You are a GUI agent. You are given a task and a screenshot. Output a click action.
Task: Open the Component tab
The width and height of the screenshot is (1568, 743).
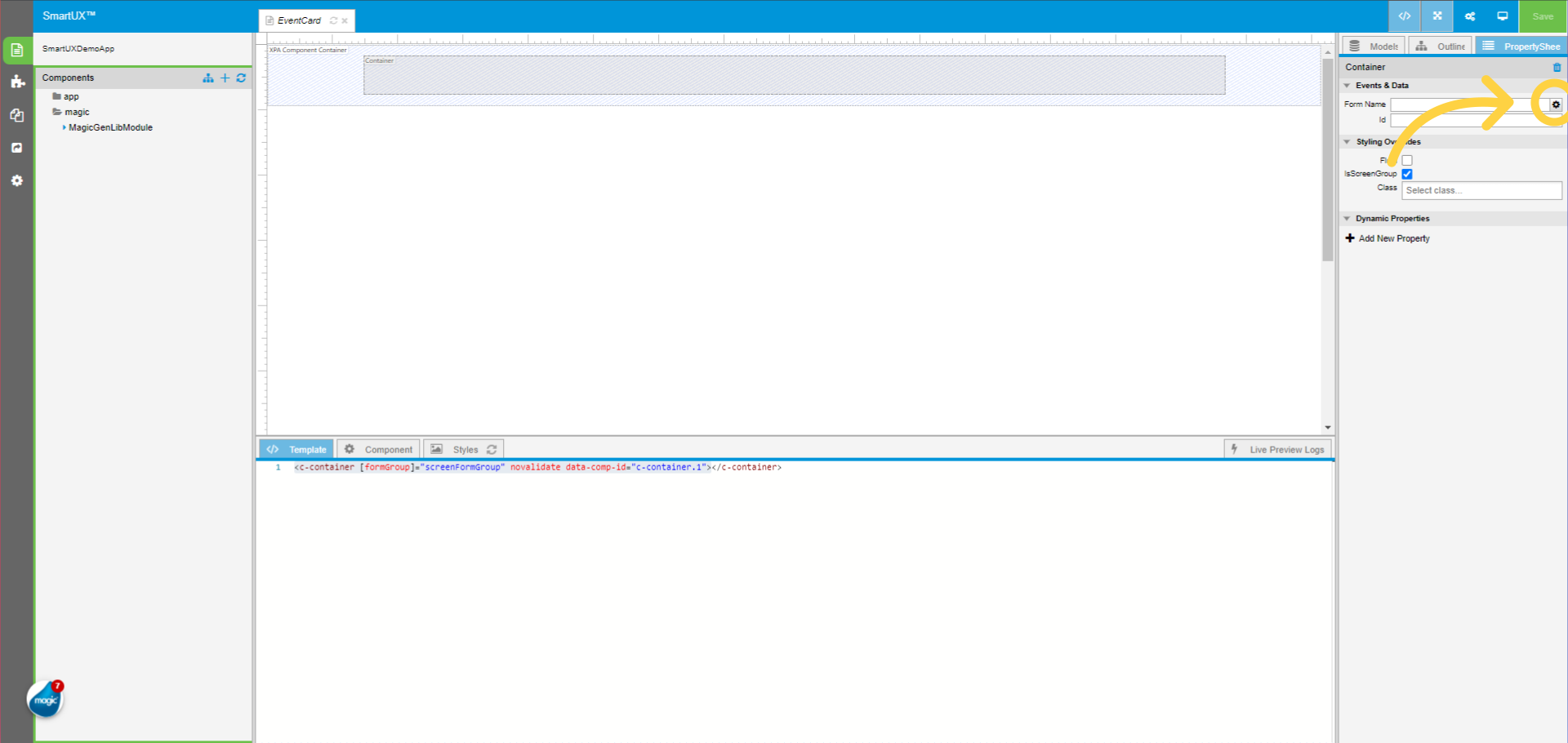click(379, 449)
